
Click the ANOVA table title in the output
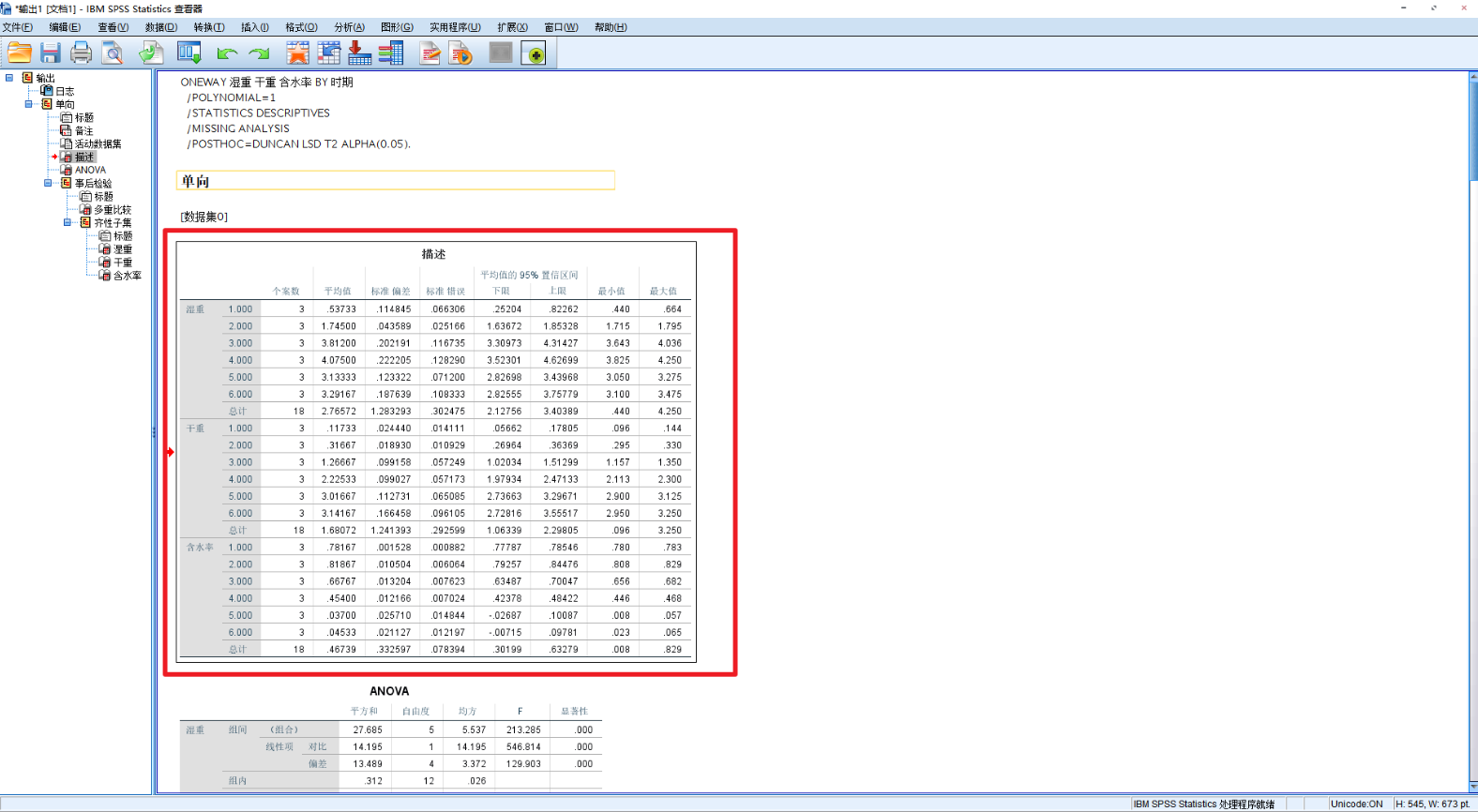coord(389,691)
